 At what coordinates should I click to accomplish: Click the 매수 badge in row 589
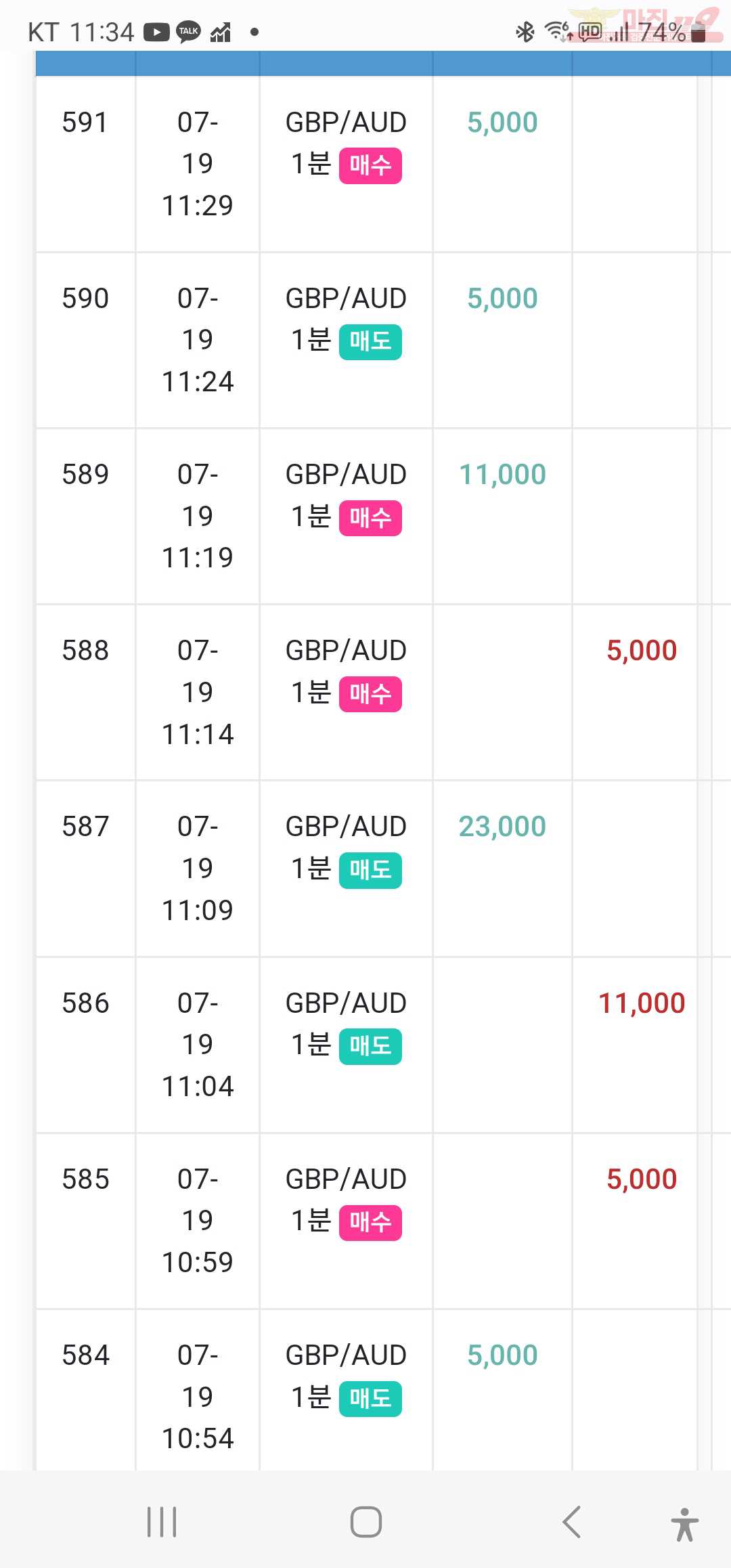tap(370, 518)
